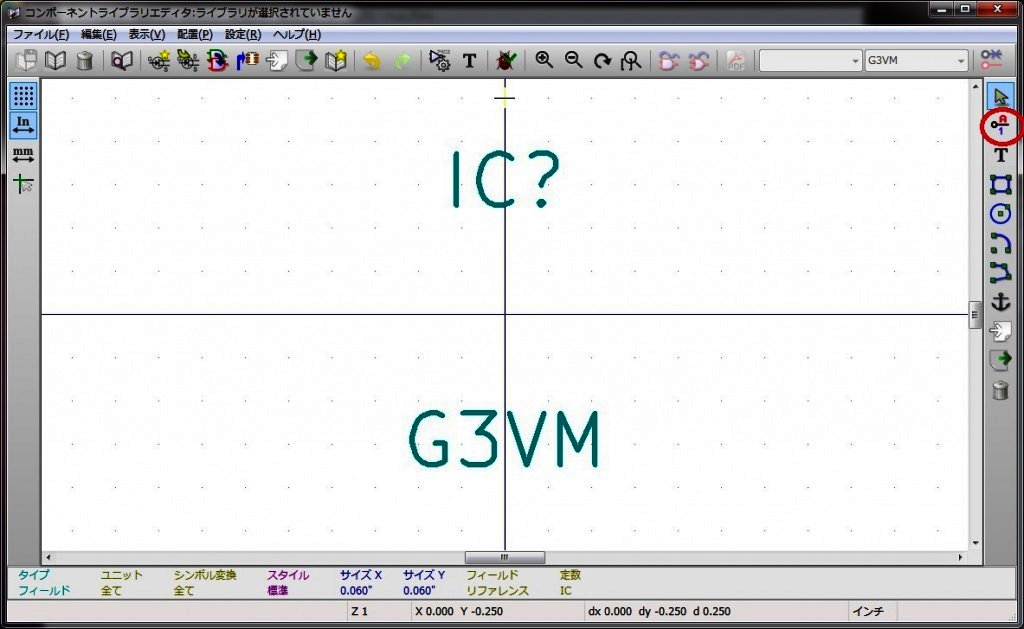
Task: Zoom out of the canvas
Action: (x=573, y=60)
